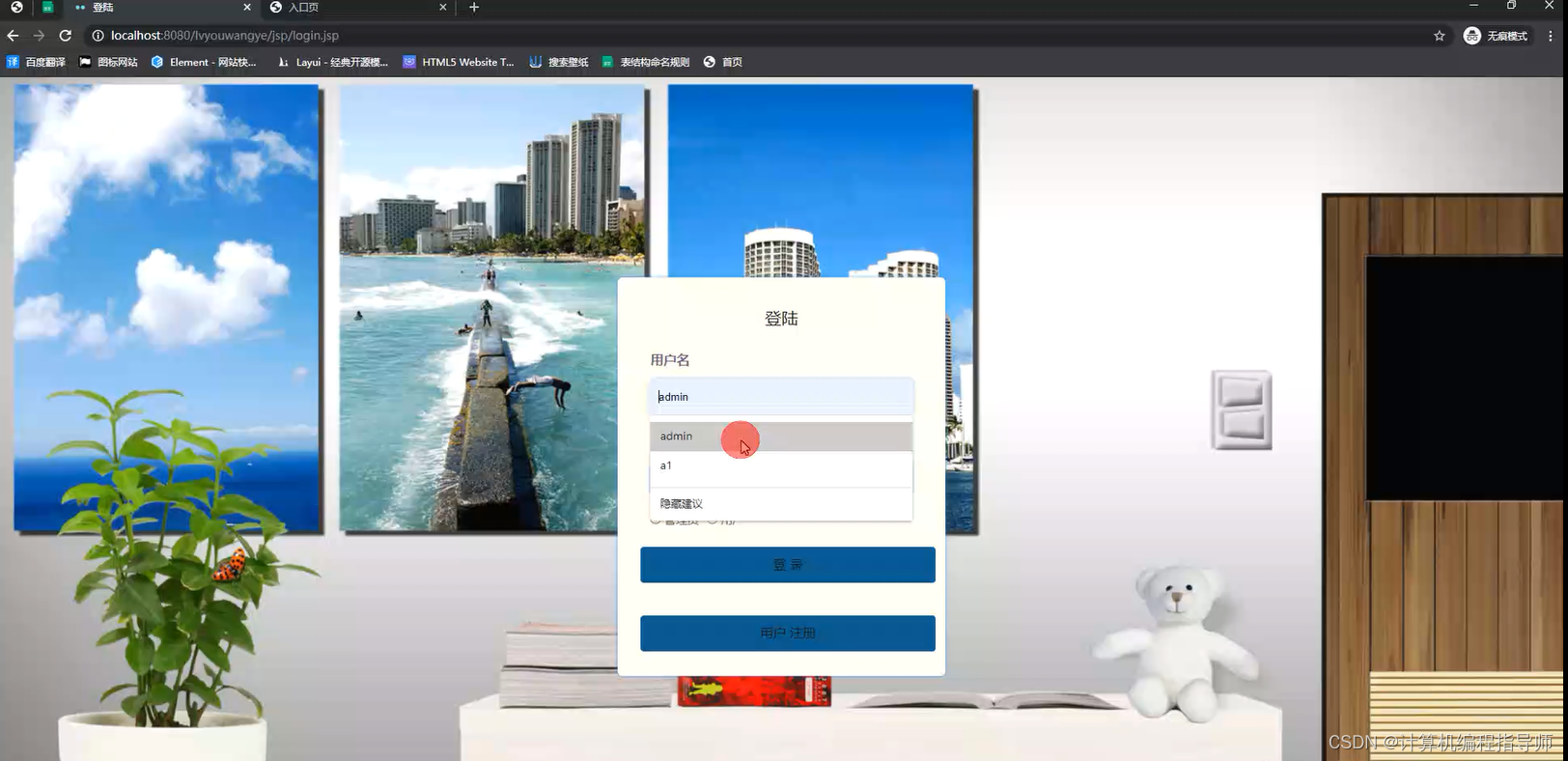Viewport: 1568px width, 761px height.
Task: Click the 用户名 username input field
Action: coord(781,397)
